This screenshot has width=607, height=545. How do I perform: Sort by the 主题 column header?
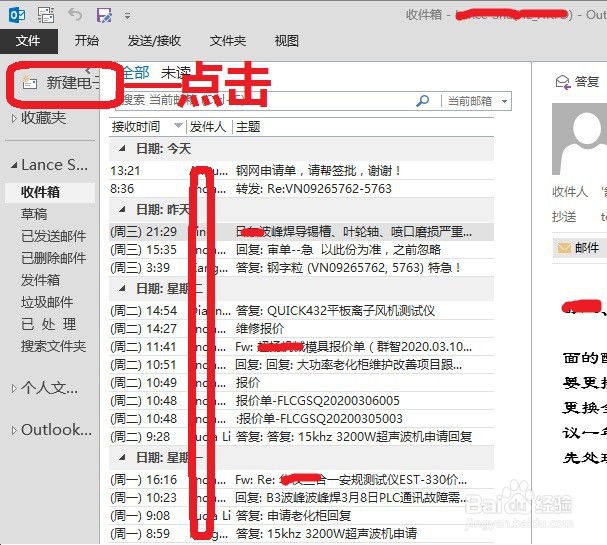[248, 127]
